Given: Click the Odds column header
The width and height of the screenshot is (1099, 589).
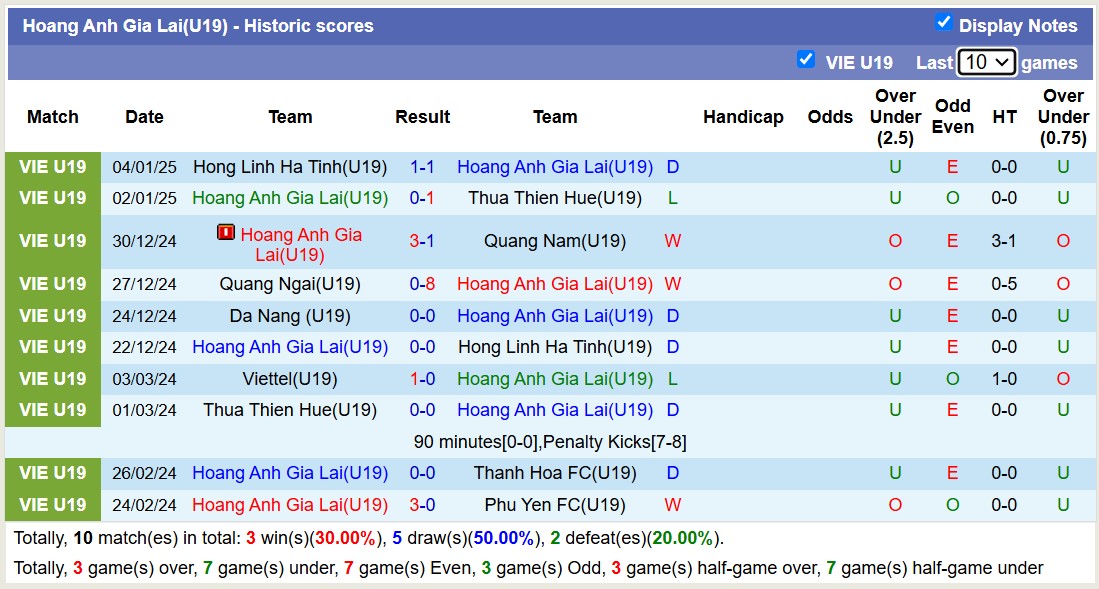Looking at the screenshot, I should tap(830, 117).
